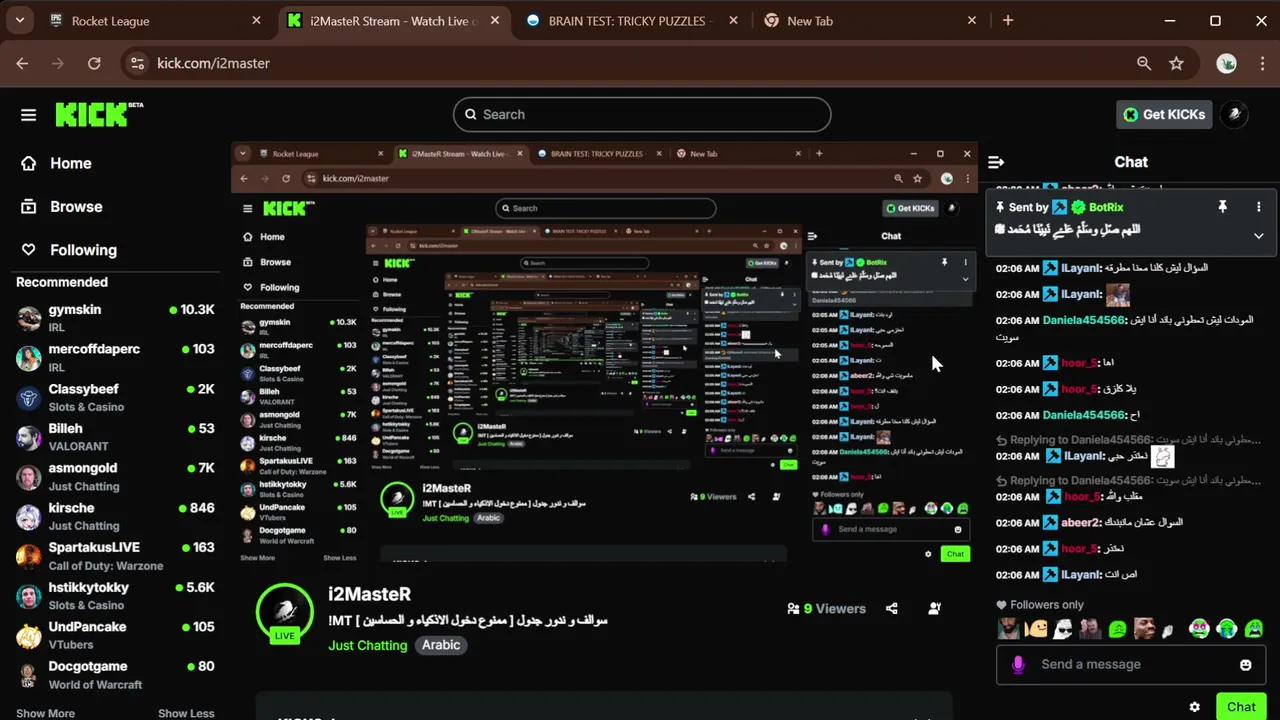Collapse the chat panel using the arrow icon
Screen dimensions: 1280x720
point(996,162)
